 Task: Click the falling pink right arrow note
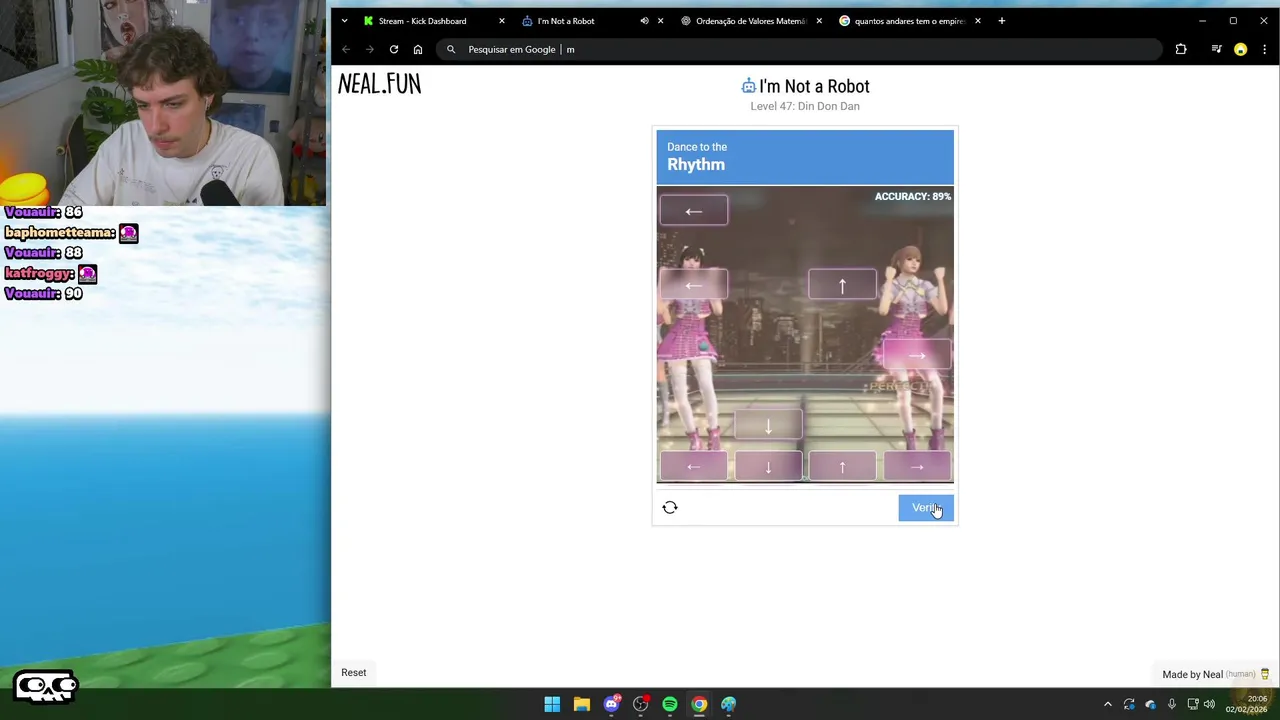(x=917, y=355)
